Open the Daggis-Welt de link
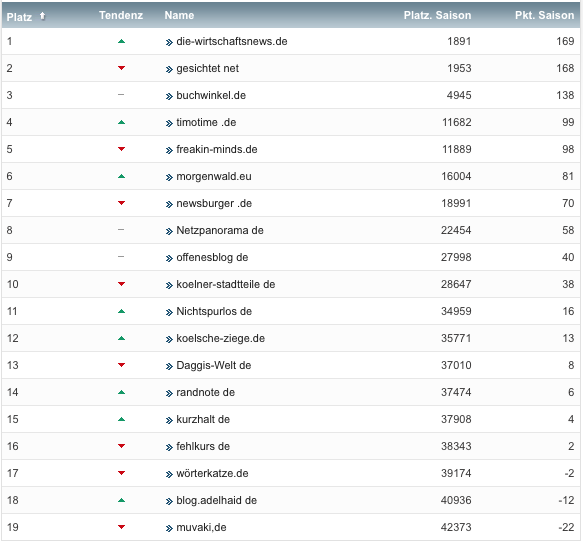 point(213,365)
